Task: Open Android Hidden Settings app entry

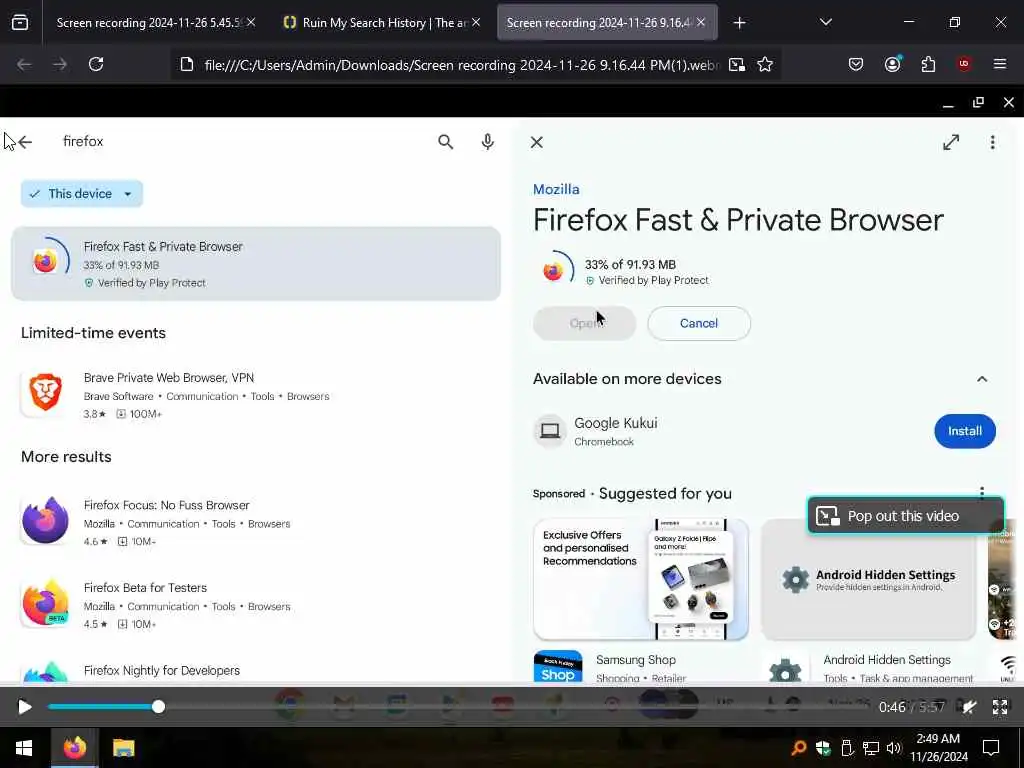Action: pyautogui.click(x=869, y=667)
